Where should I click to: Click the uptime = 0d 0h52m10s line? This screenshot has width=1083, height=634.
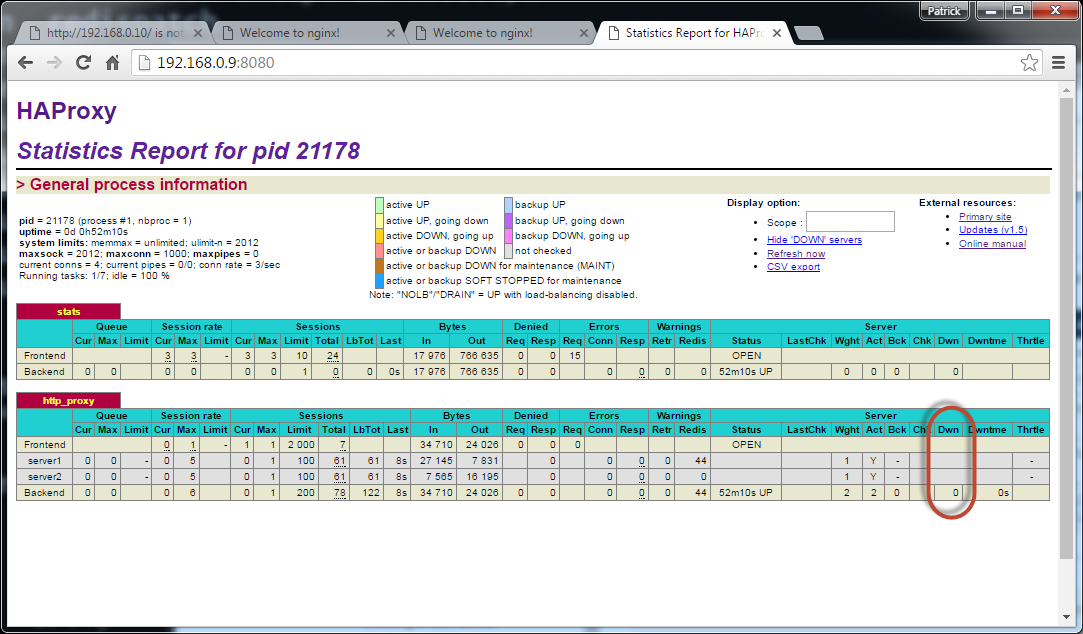[73, 231]
